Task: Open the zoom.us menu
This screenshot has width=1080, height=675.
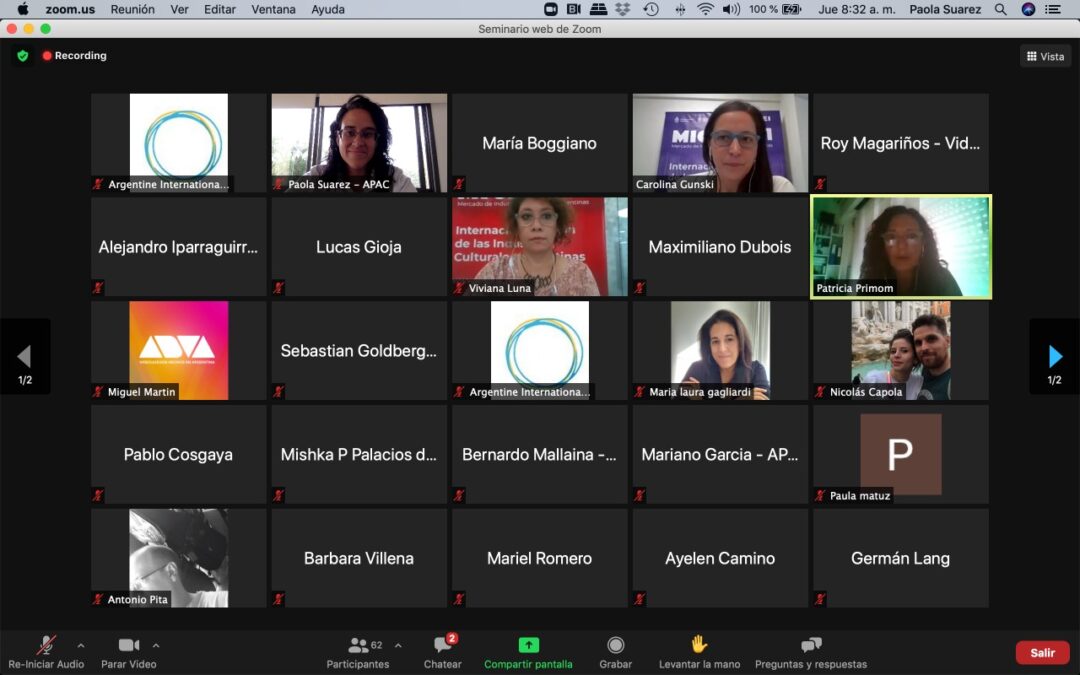Action: (x=70, y=10)
